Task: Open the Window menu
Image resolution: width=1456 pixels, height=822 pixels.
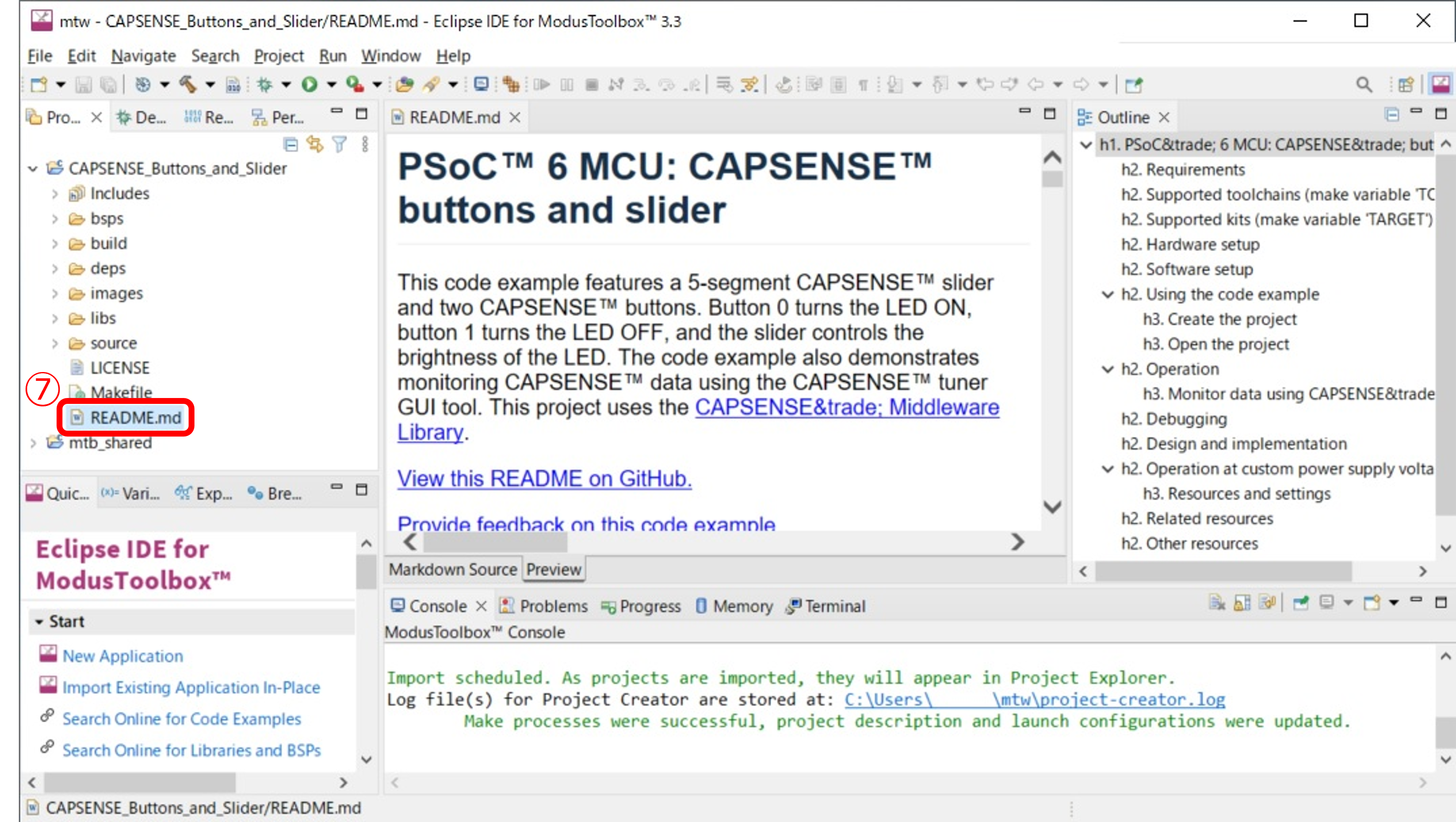Action: coord(391,56)
